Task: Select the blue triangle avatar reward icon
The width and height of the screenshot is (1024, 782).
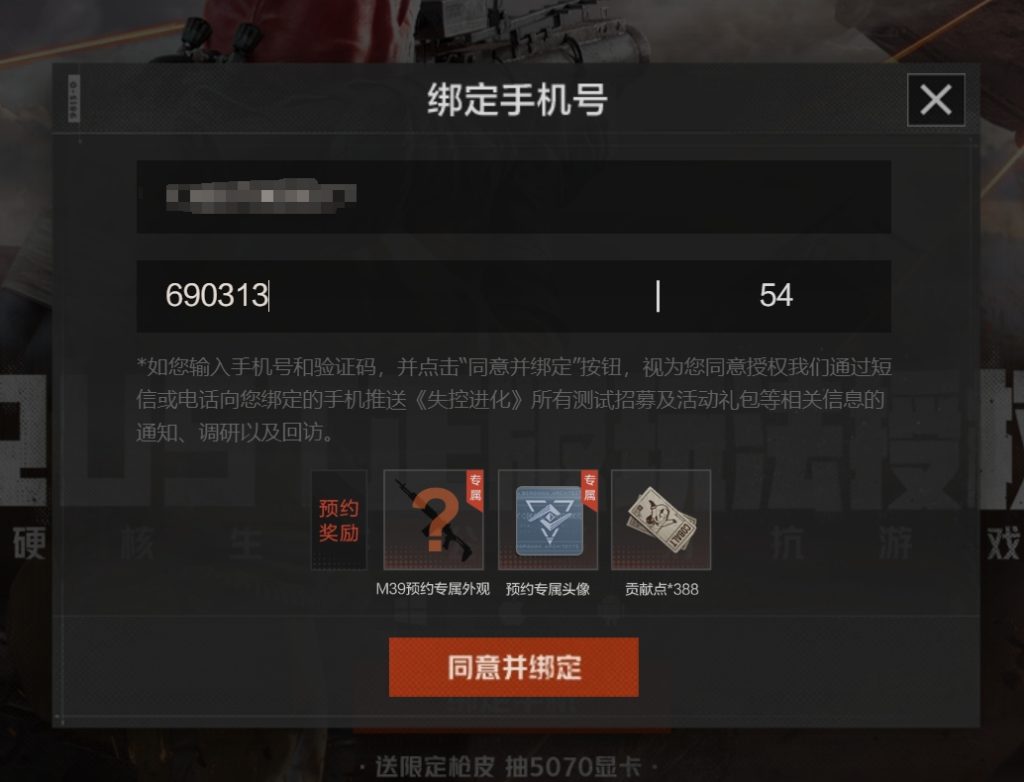Action: click(x=548, y=519)
